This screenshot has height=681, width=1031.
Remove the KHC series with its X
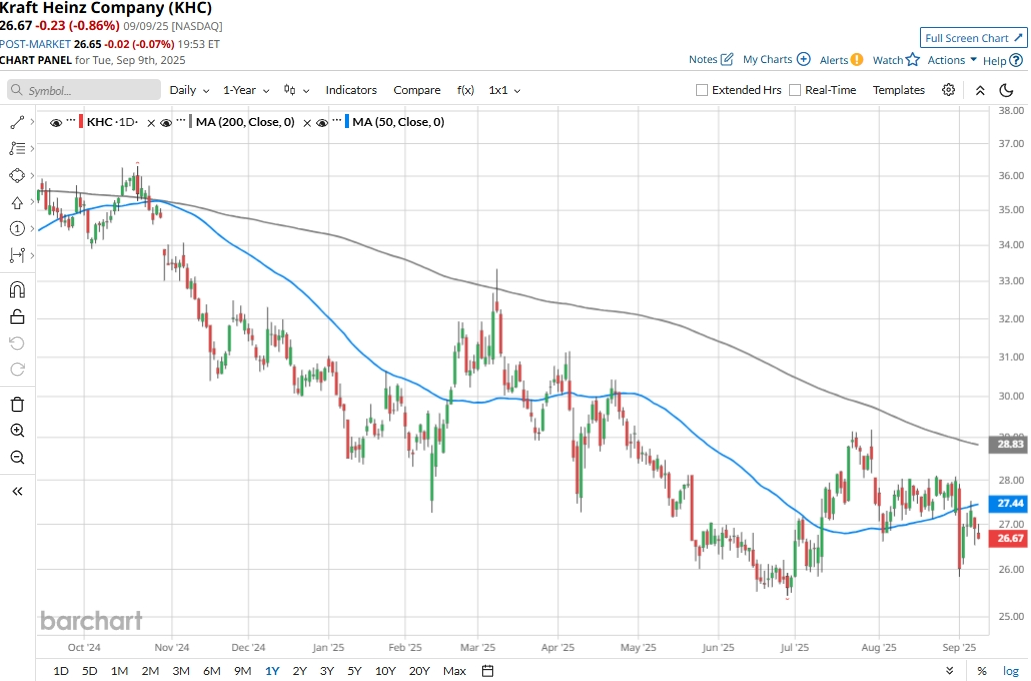coord(151,123)
